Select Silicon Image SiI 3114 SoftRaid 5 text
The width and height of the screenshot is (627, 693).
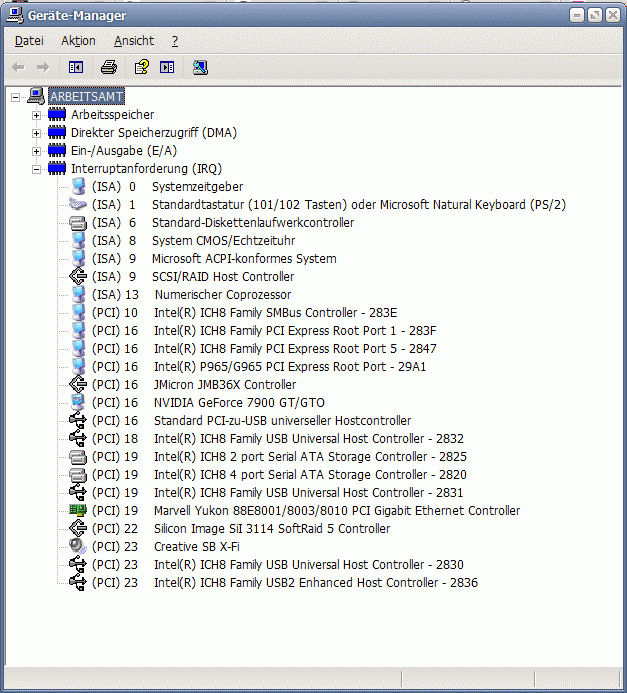pos(272,529)
